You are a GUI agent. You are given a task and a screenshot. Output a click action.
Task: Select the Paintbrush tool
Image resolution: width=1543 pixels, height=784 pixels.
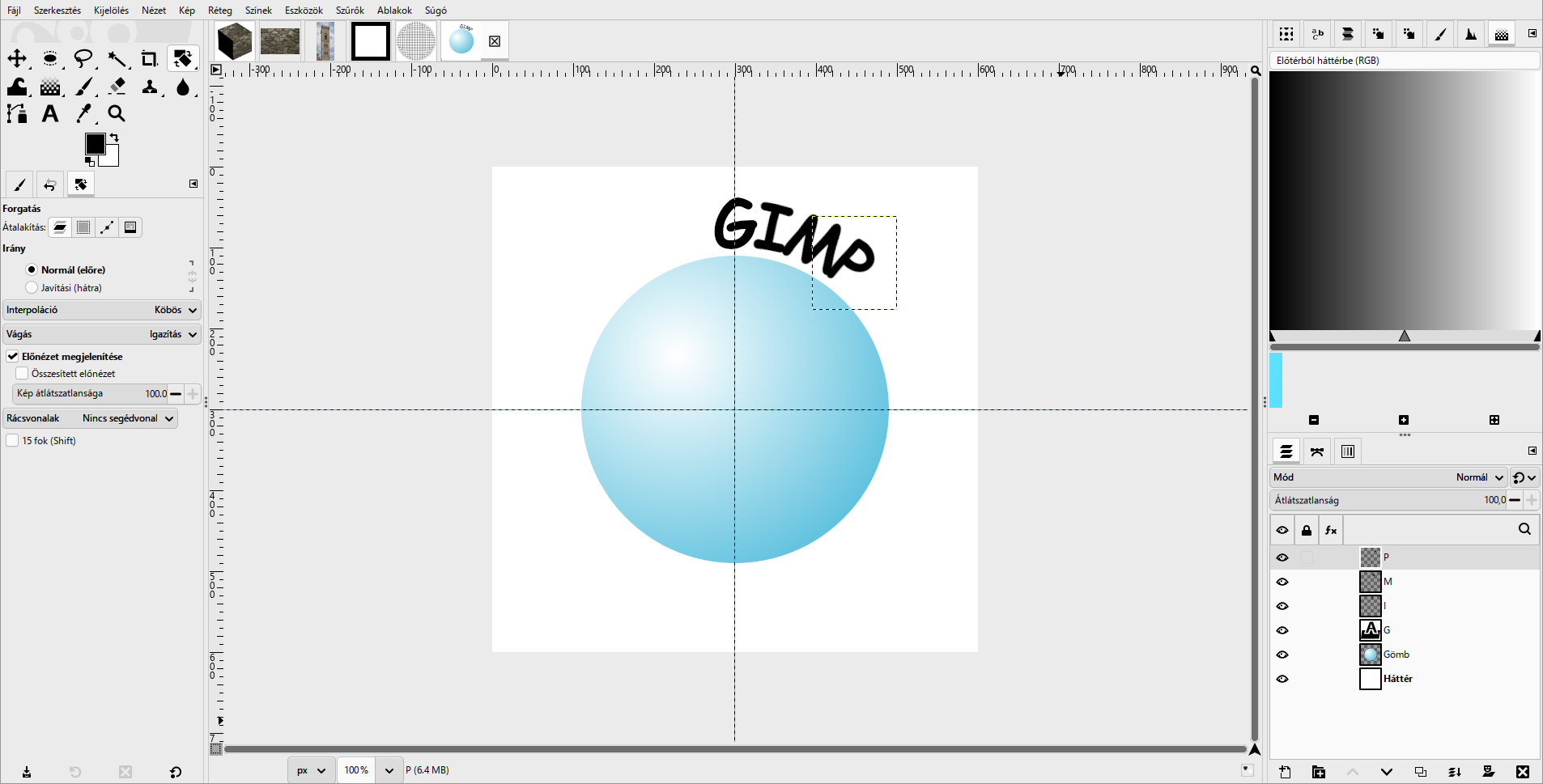[x=84, y=87]
